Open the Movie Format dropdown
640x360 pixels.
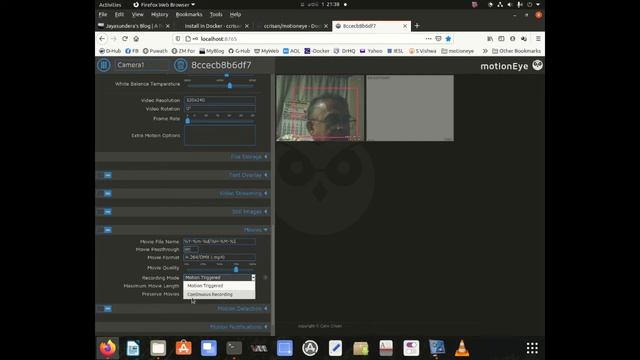coord(220,258)
